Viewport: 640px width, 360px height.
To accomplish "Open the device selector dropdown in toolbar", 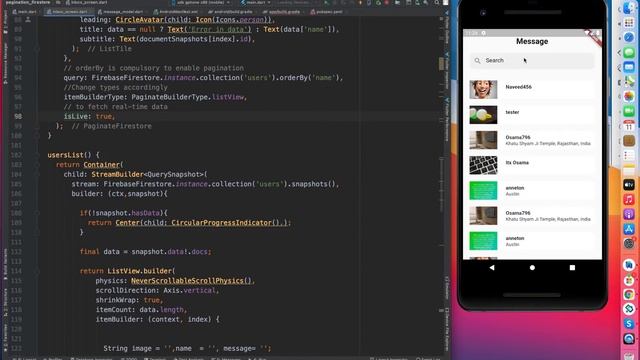I will (200, 2).
